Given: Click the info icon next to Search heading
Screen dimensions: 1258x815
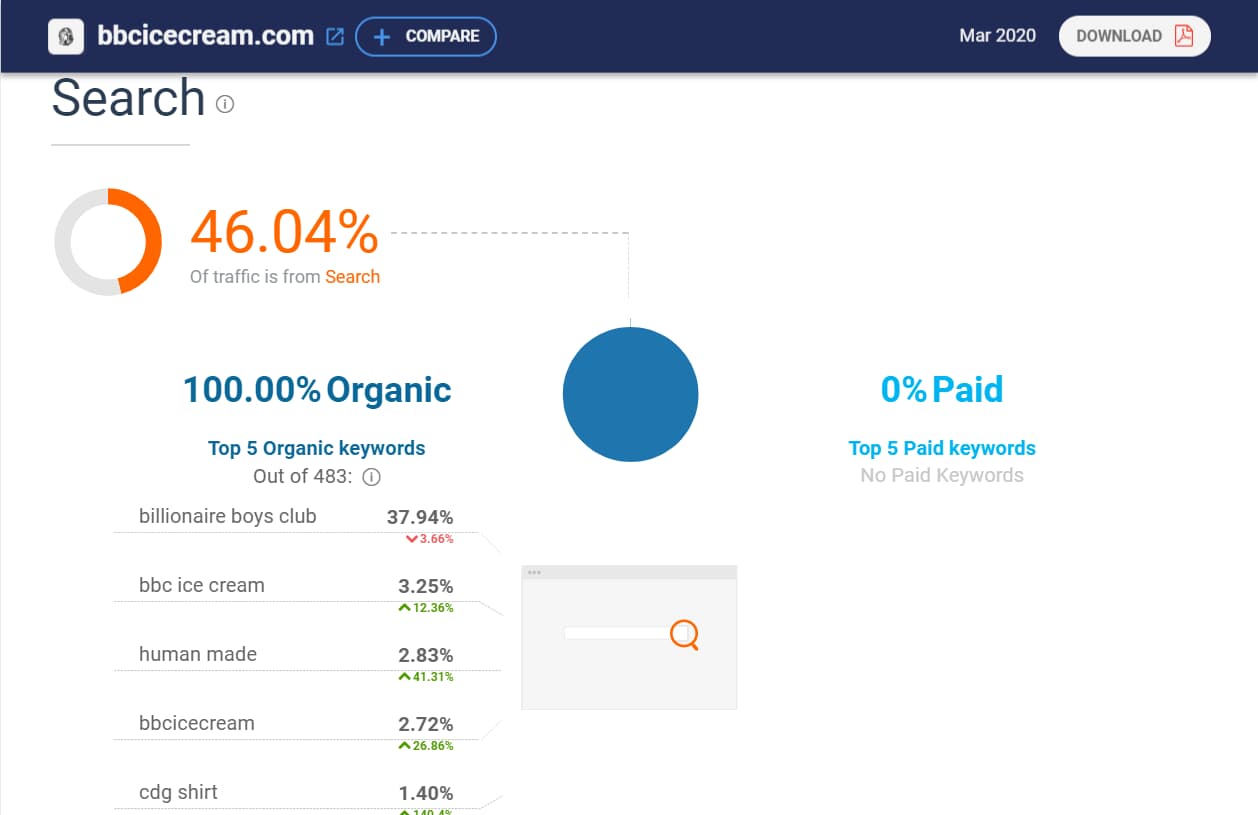Looking at the screenshot, I should 225,104.
